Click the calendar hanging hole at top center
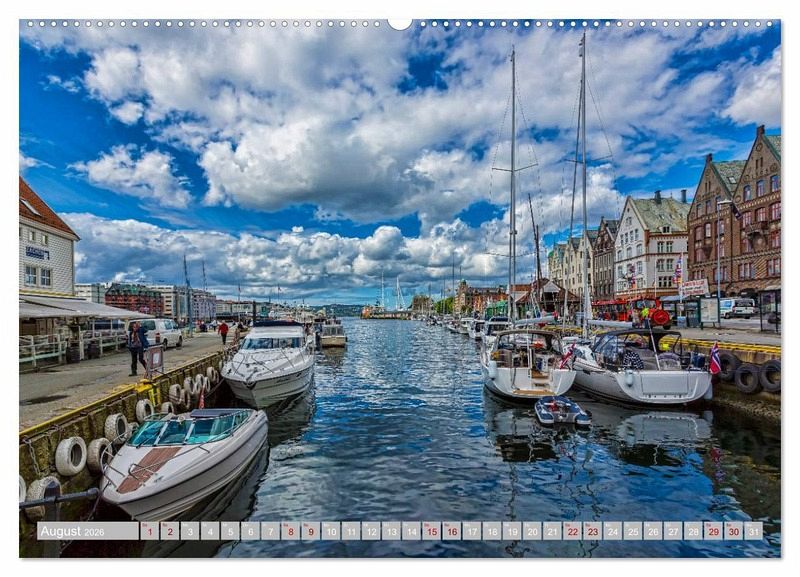The height and width of the screenshot is (577, 800). tap(400, 22)
